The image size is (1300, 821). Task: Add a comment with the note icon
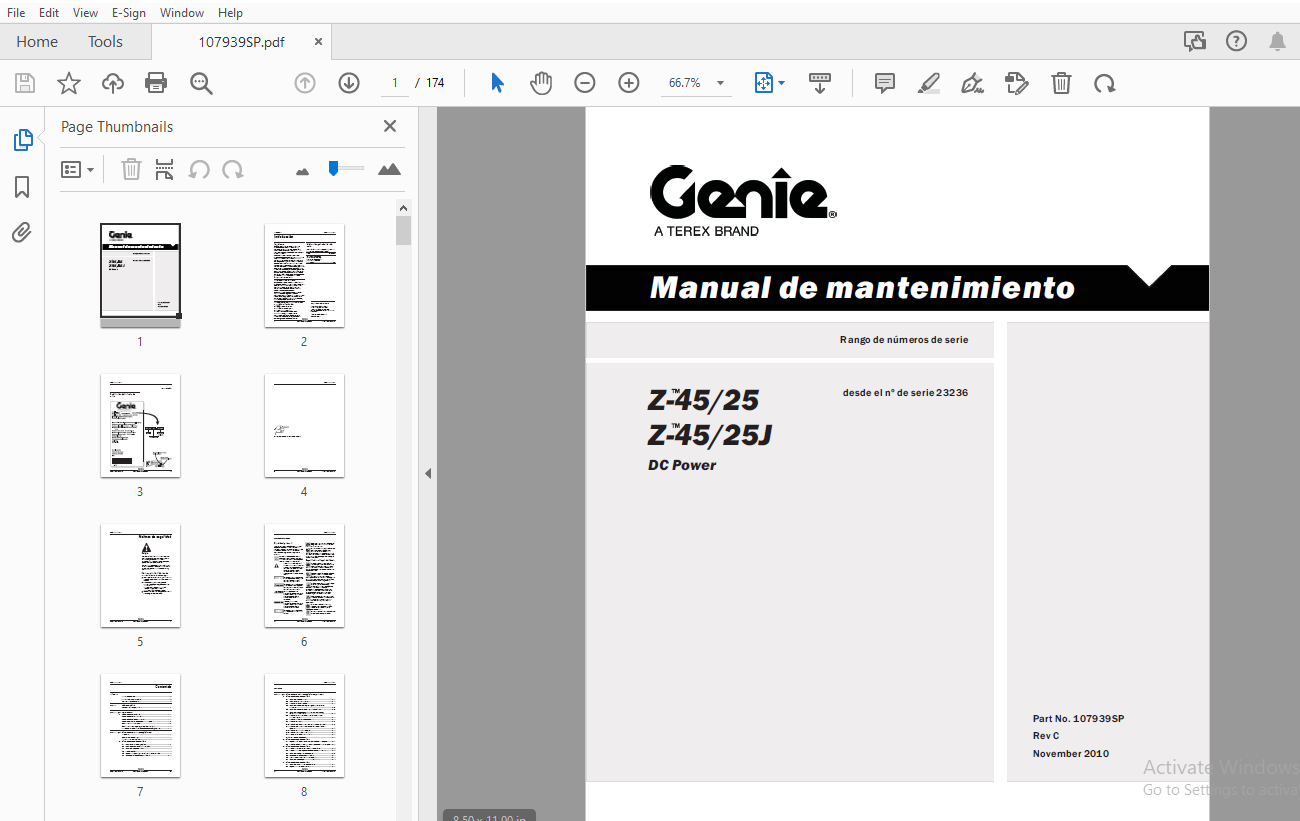(x=885, y=83)
